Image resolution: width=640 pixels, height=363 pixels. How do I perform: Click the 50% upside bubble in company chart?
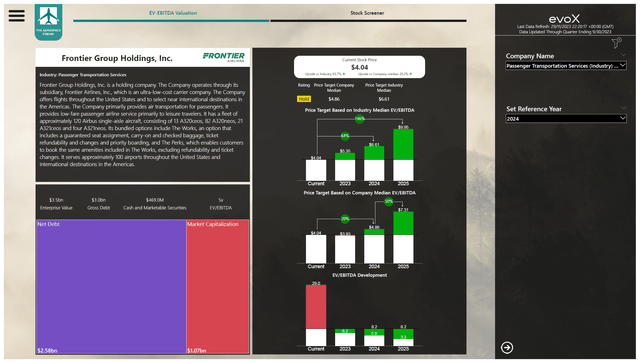[x=389, y=201]
